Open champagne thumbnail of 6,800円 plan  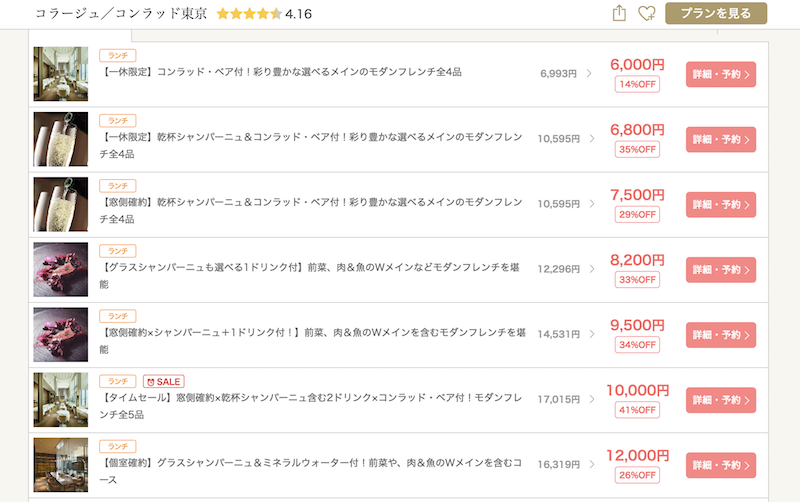61,139
